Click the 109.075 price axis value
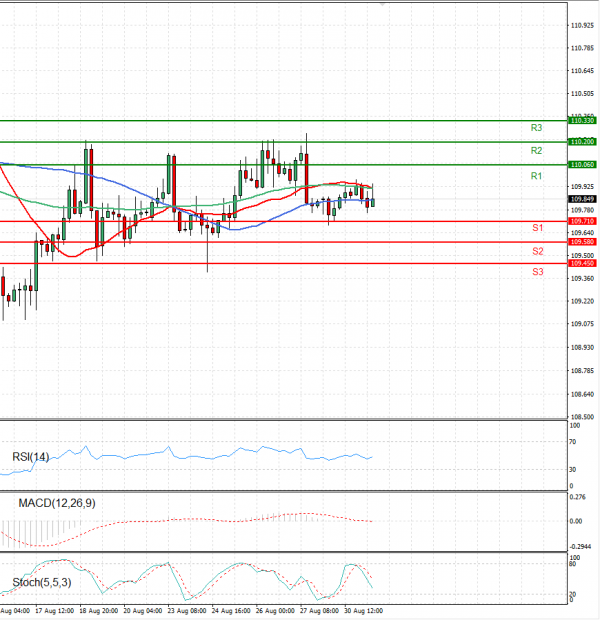600x620 pixels. point(582,324)
